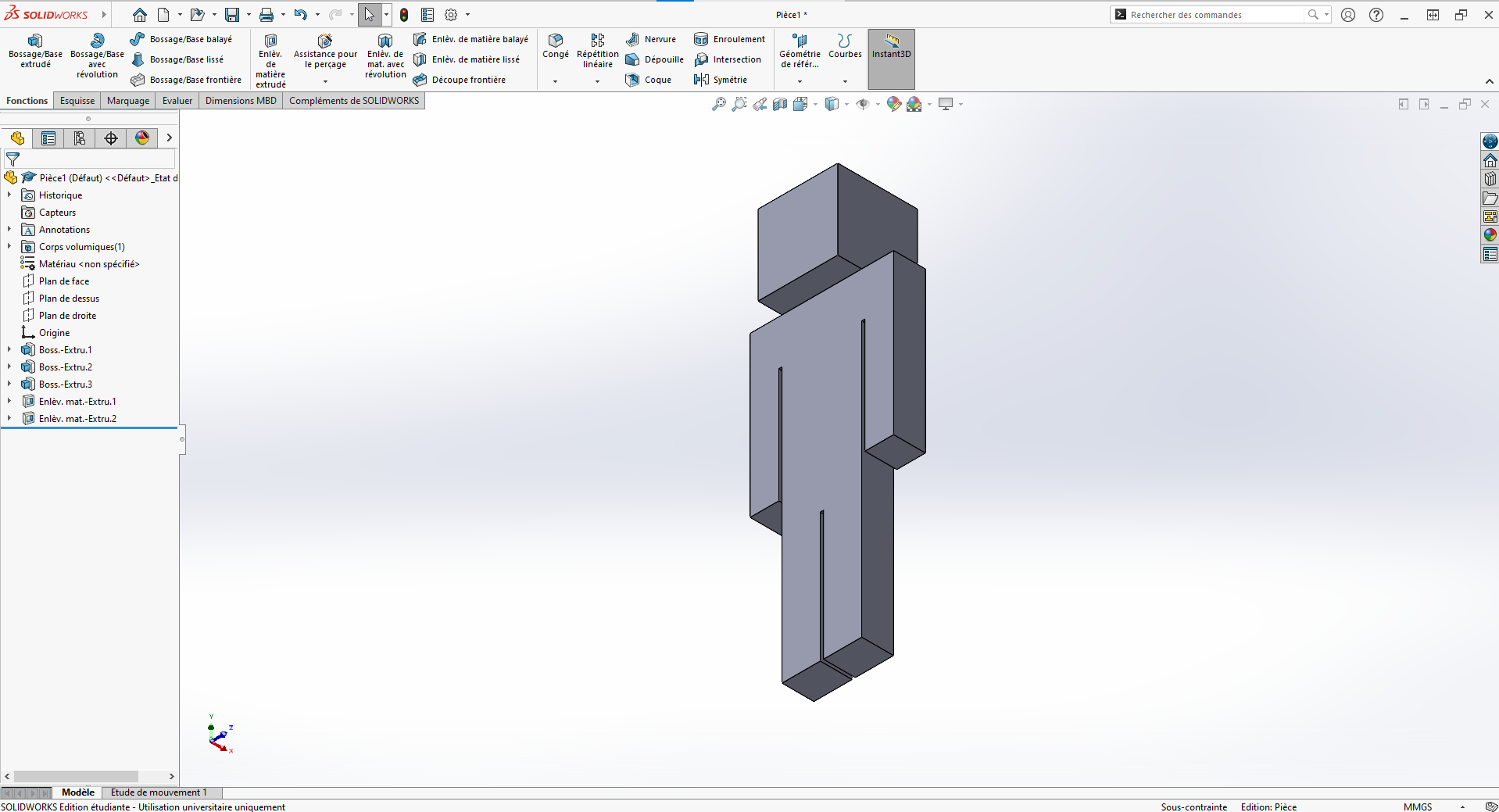
Task: Click MMGS unit system in status bar
Action: (1418, 807)
